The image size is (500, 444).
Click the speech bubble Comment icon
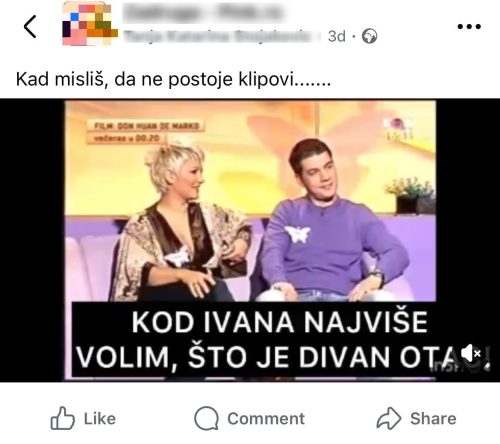click(x=206, y=418)
